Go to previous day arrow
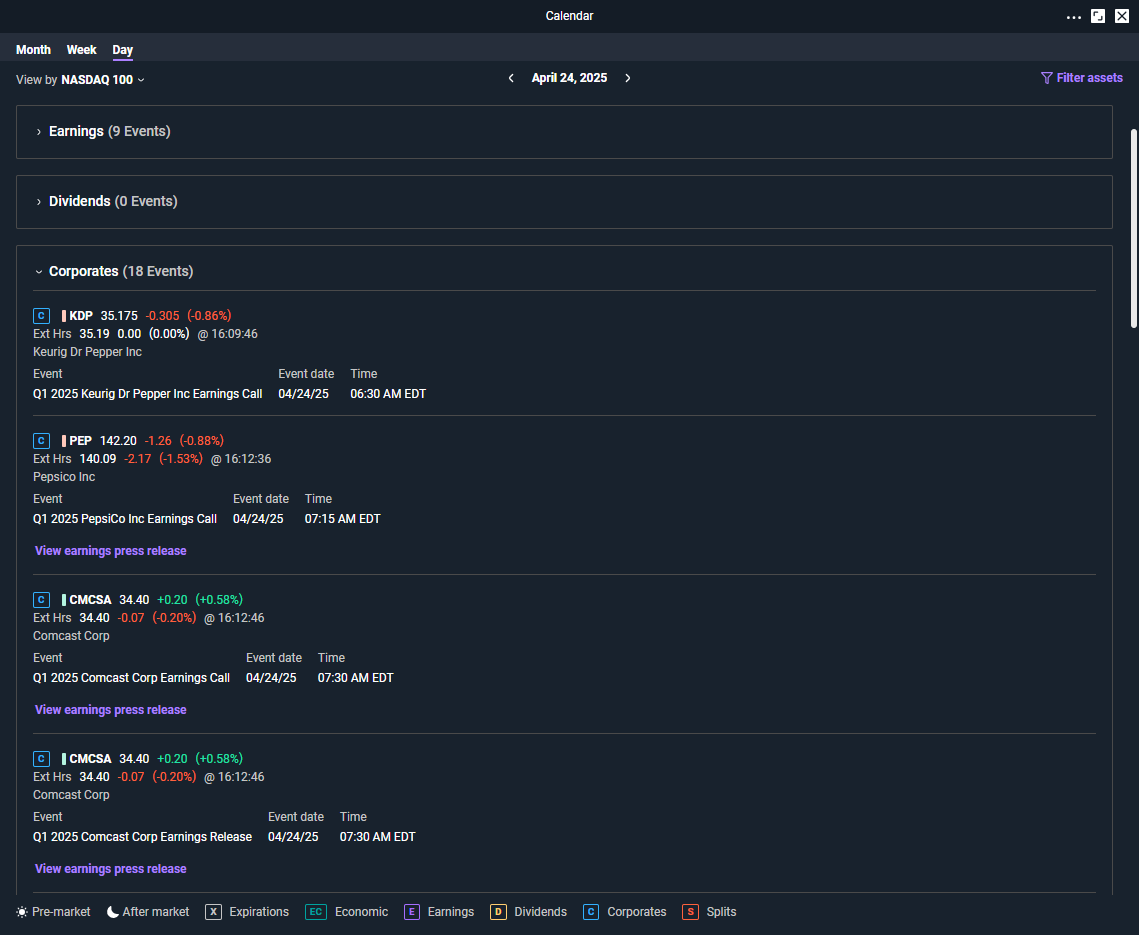1139x935 pixels. pos(511,78)
